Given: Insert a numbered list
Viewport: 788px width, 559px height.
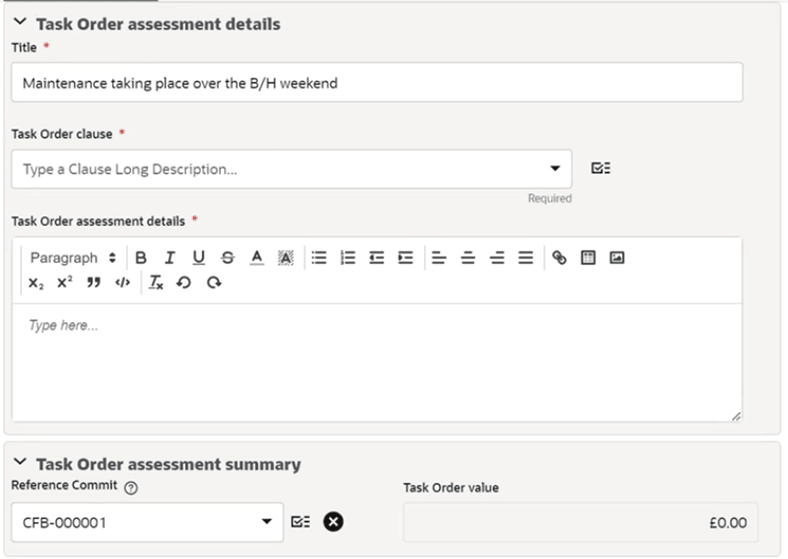Looking at the screenshot, I should [x=348, y=258].
